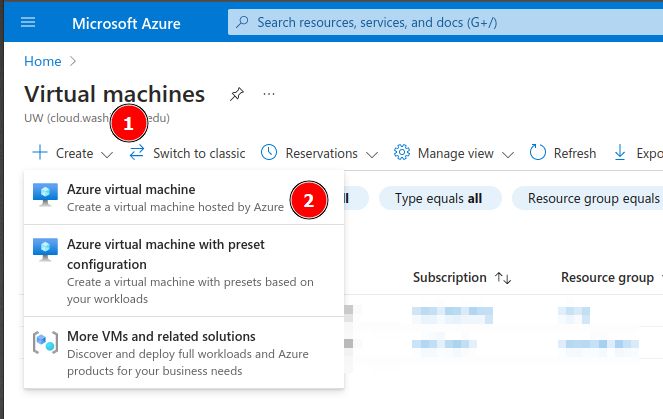
Task: Click the Refresh circular arrow icon
Action: pyautogui.click(x=538, y=152)
